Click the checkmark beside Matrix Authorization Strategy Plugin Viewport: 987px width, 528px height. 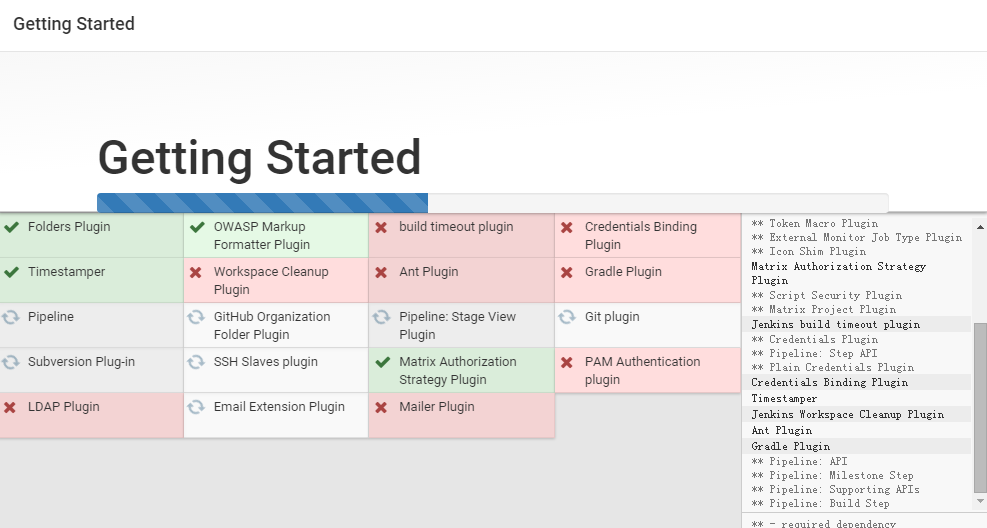coord(381,362)
